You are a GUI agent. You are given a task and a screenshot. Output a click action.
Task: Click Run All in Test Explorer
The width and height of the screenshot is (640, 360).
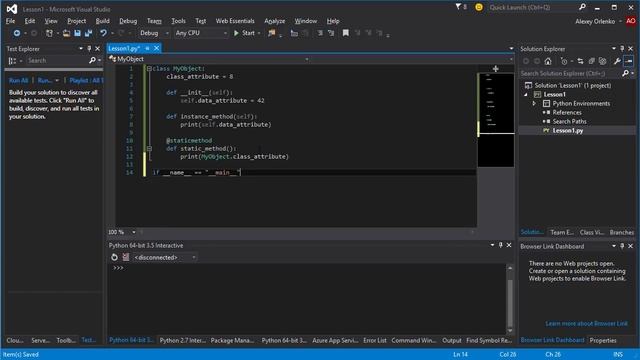pyautogui.click(x=18, y=80)
